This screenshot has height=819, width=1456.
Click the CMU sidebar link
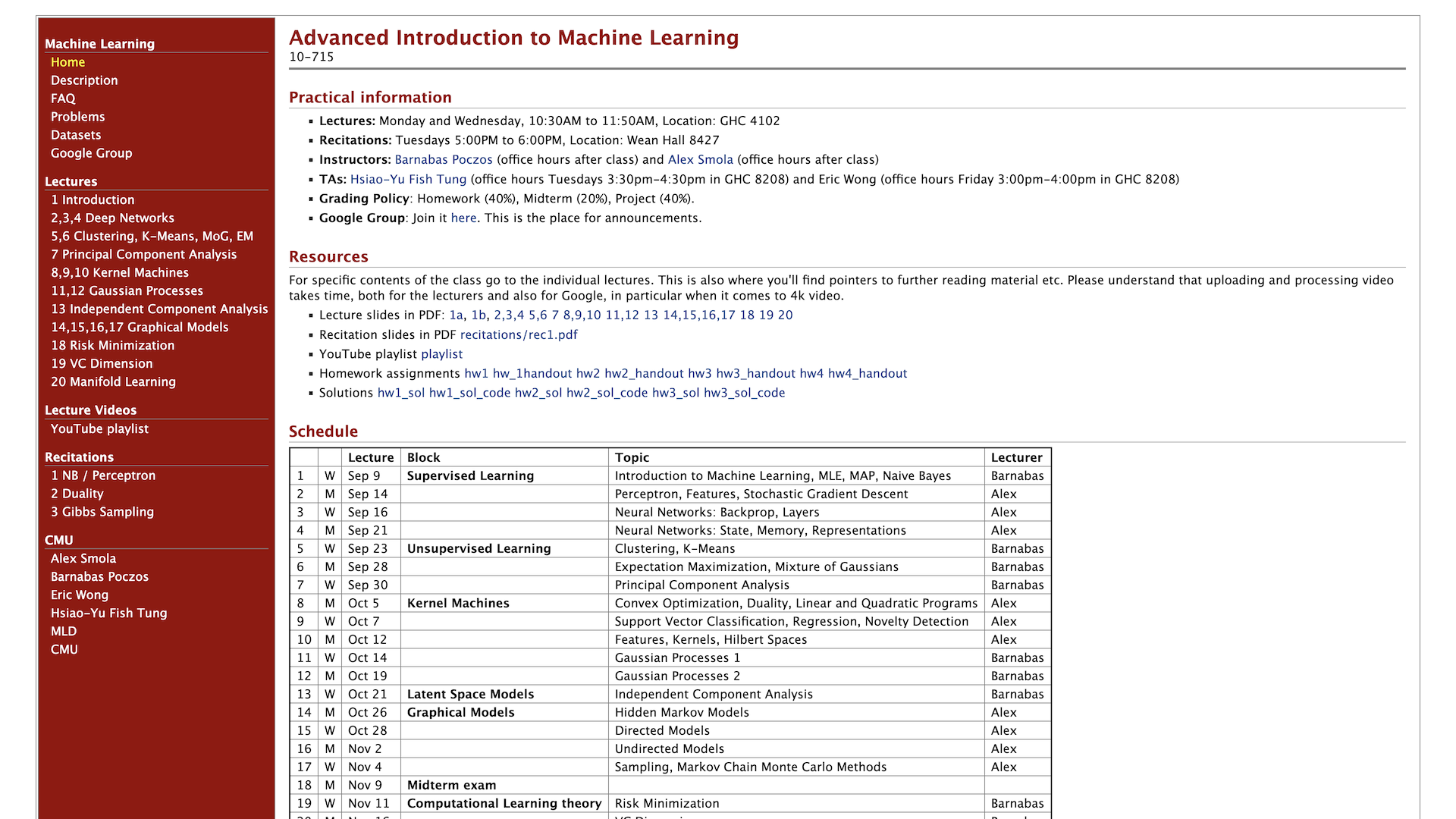pyautogui.click(x=64, y=649)
